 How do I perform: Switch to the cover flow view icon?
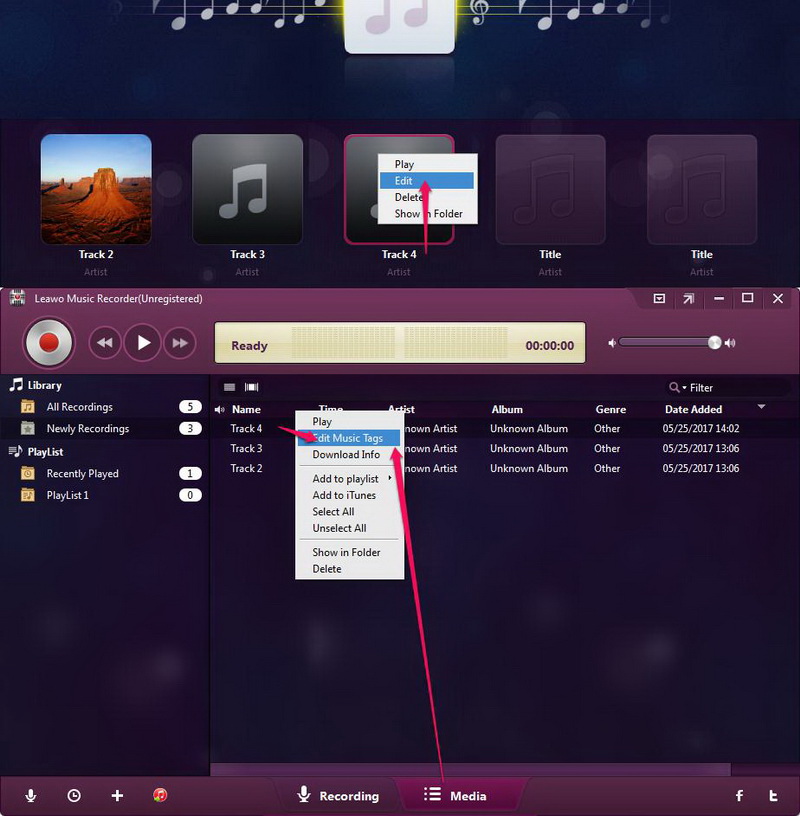pyautogui.click(x=251, y=387)
